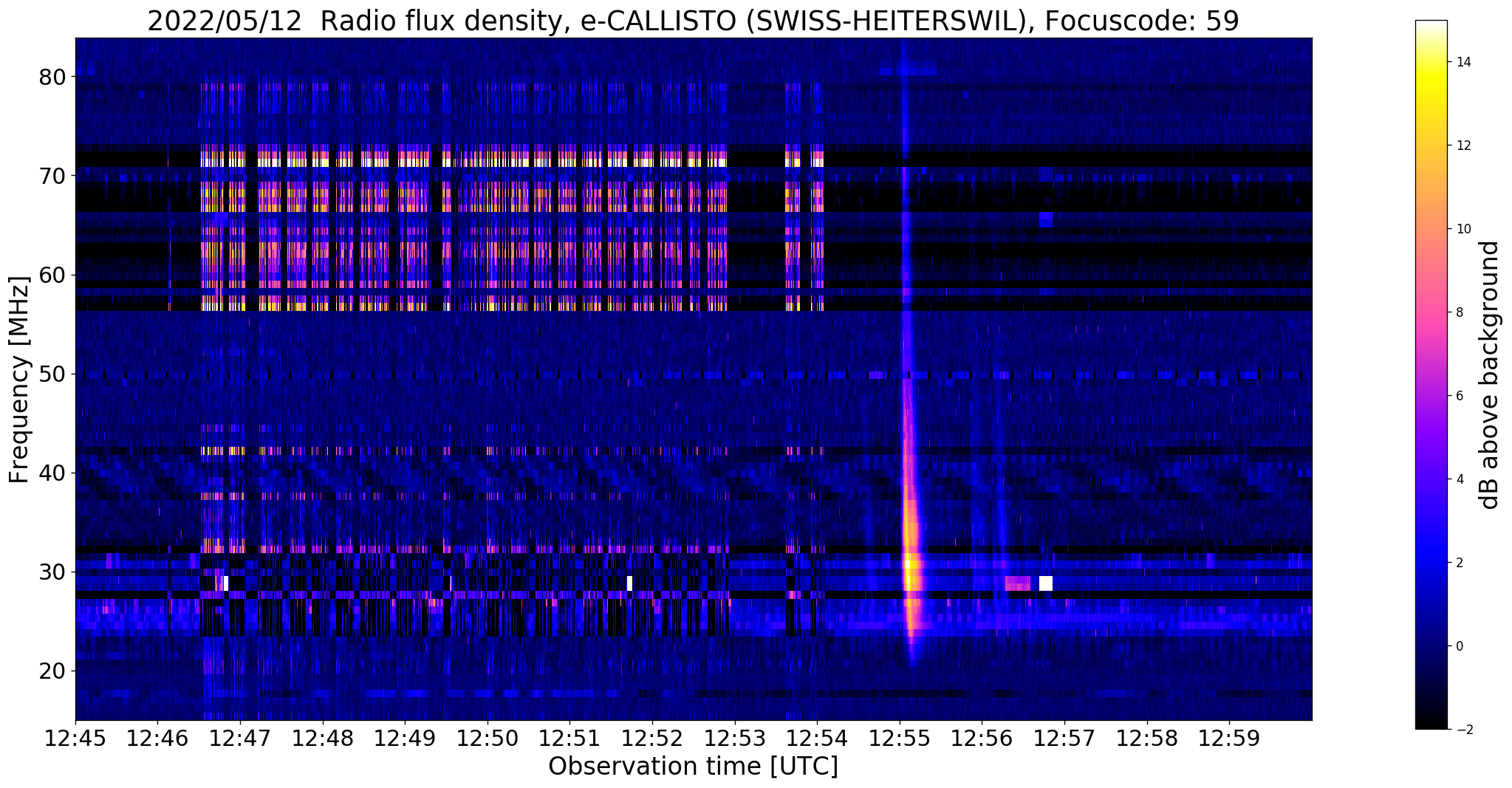1512x788 pixels.
Task: Click the 12:55 time tick label
Action: point(900,739)
